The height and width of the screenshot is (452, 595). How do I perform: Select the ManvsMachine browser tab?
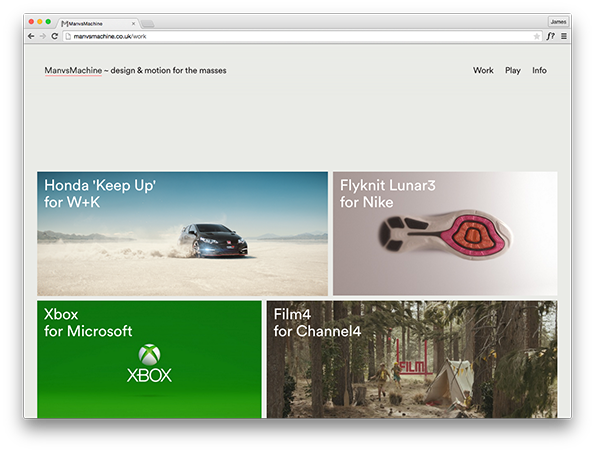pos(97,23)
